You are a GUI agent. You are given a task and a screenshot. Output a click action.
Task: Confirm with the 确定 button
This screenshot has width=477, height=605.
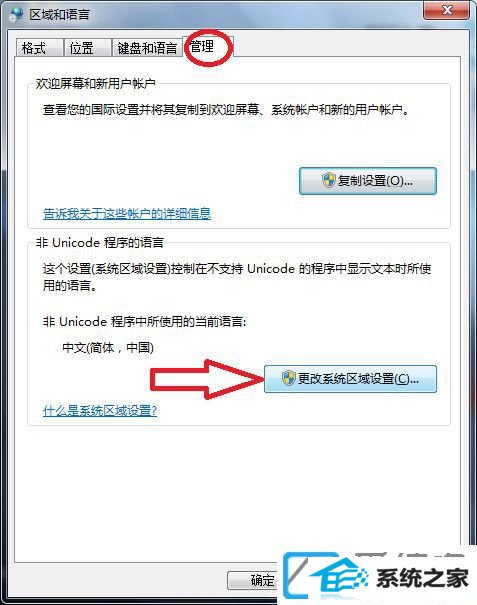click(253, 580)
